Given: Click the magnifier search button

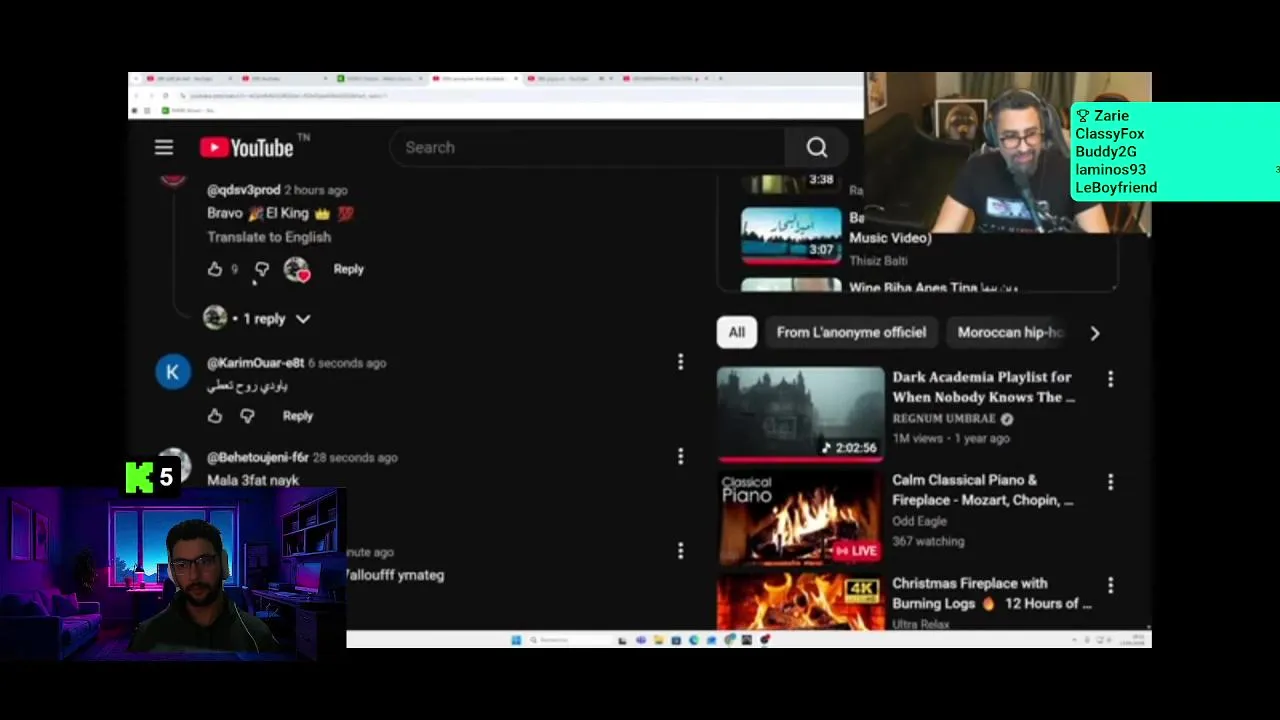Looking at the screenshot, I should point(817,148).
